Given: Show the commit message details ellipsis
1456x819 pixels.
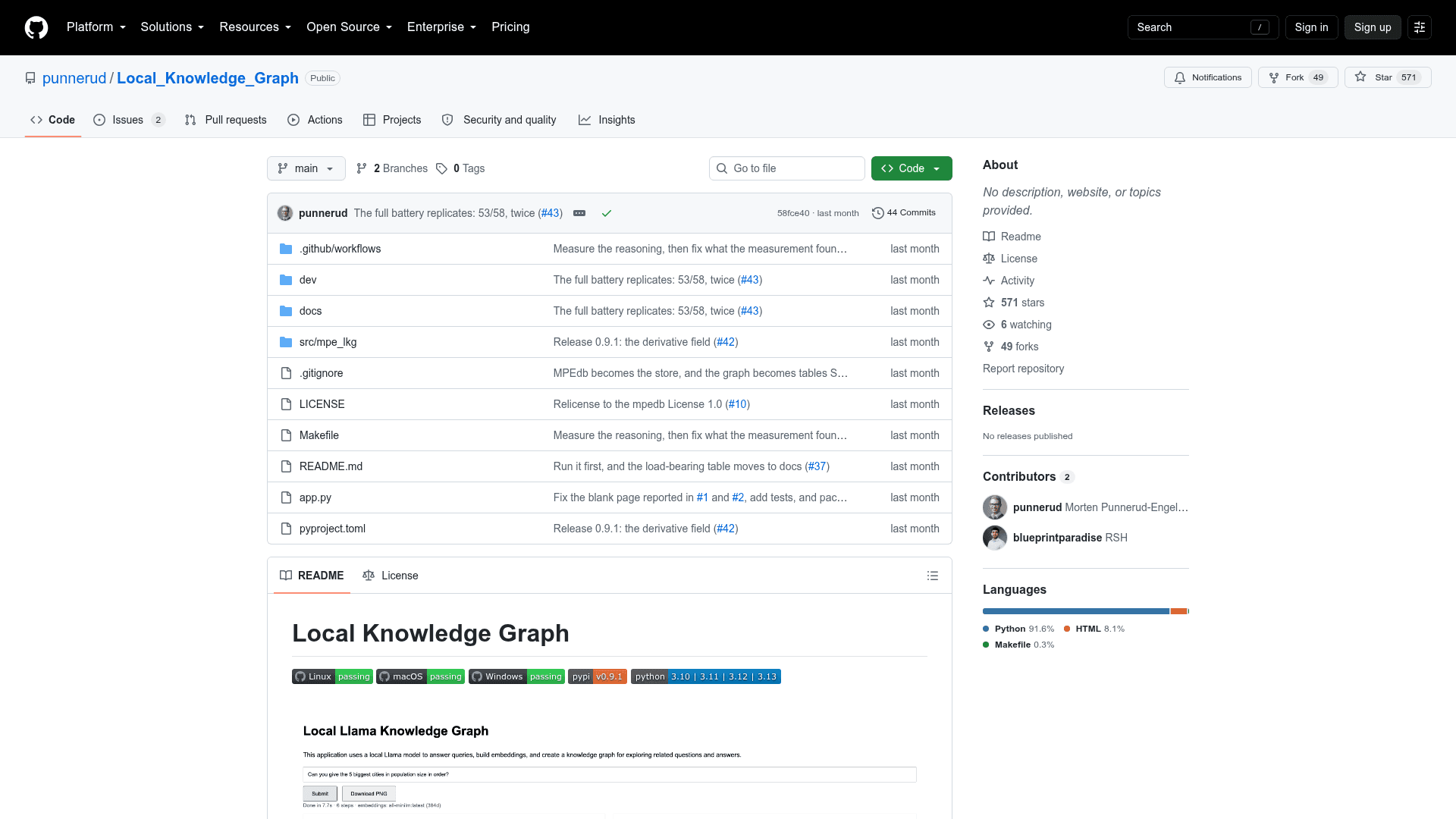Looking at the screenshot, I should [x=579, y=213].
